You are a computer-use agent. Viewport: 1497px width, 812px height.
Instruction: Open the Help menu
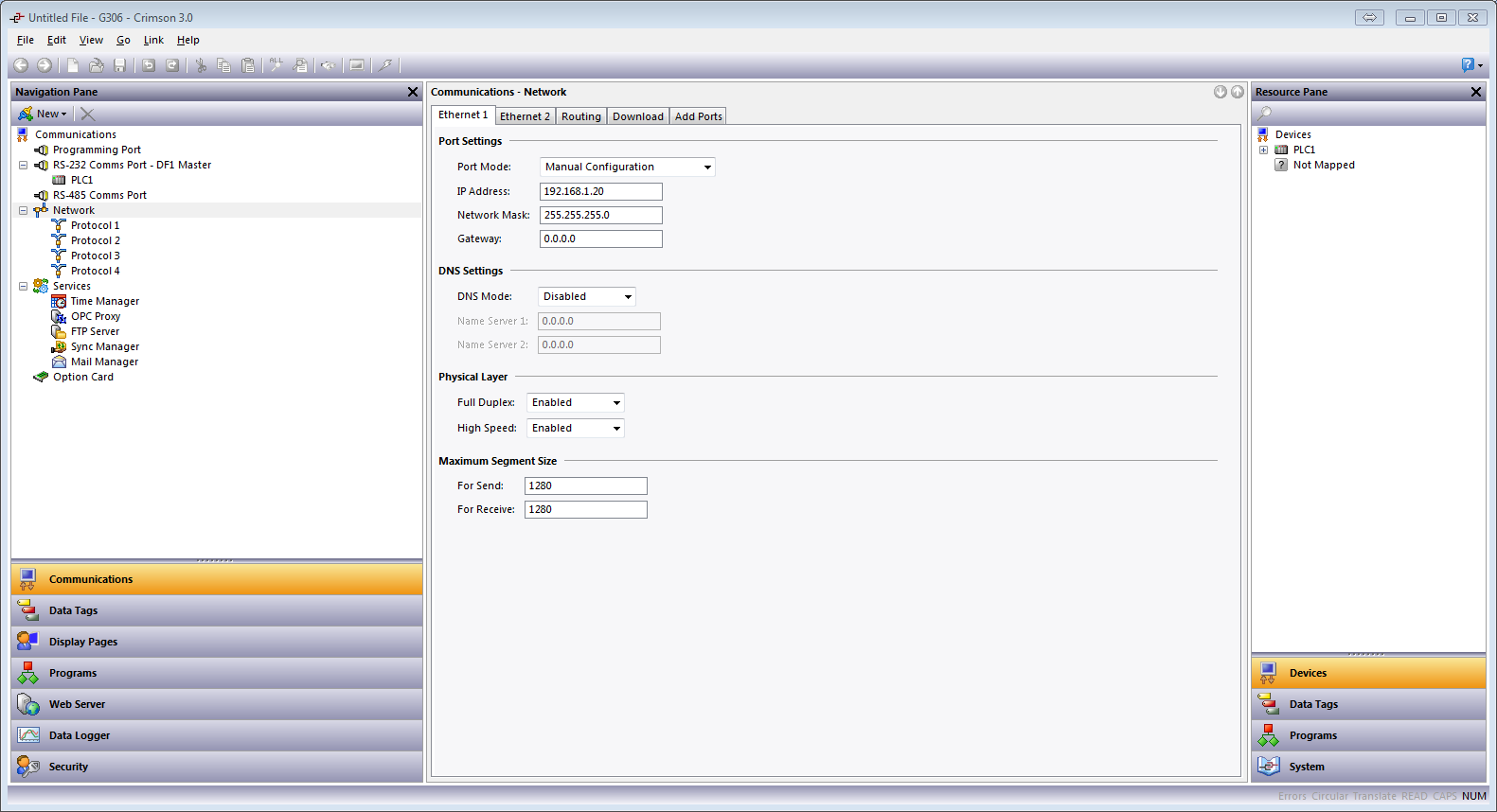[187, 40]
